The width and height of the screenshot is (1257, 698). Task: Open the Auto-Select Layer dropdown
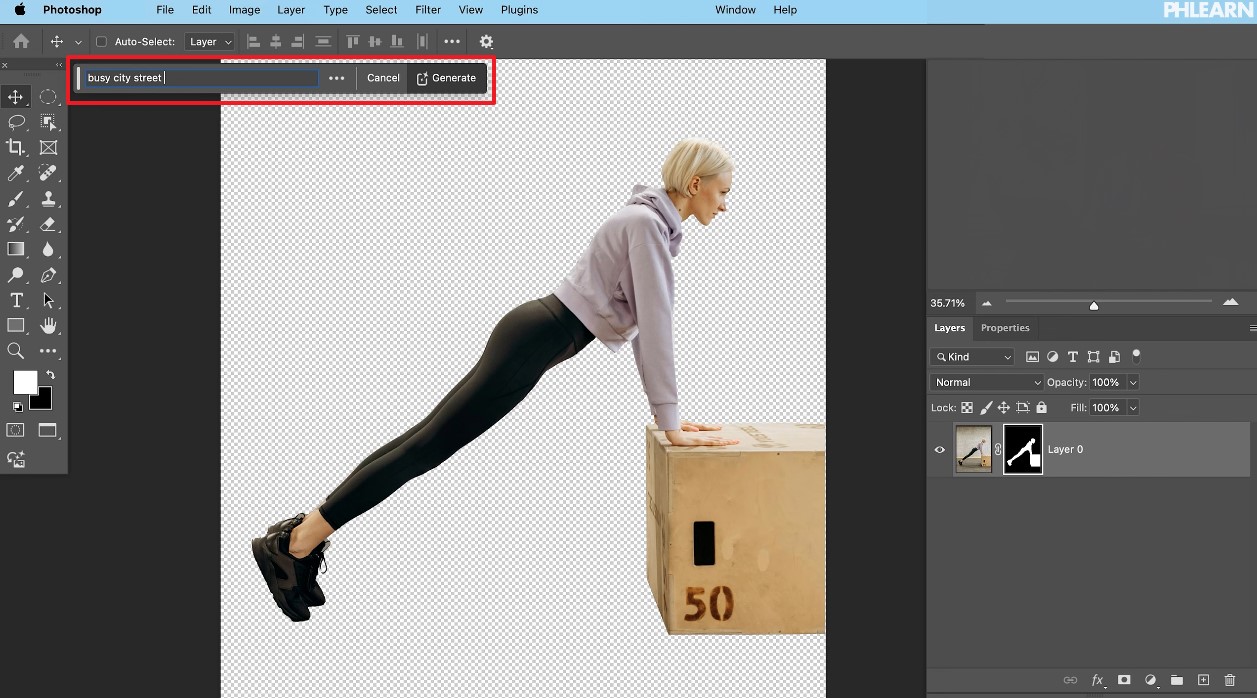[210, 42]
